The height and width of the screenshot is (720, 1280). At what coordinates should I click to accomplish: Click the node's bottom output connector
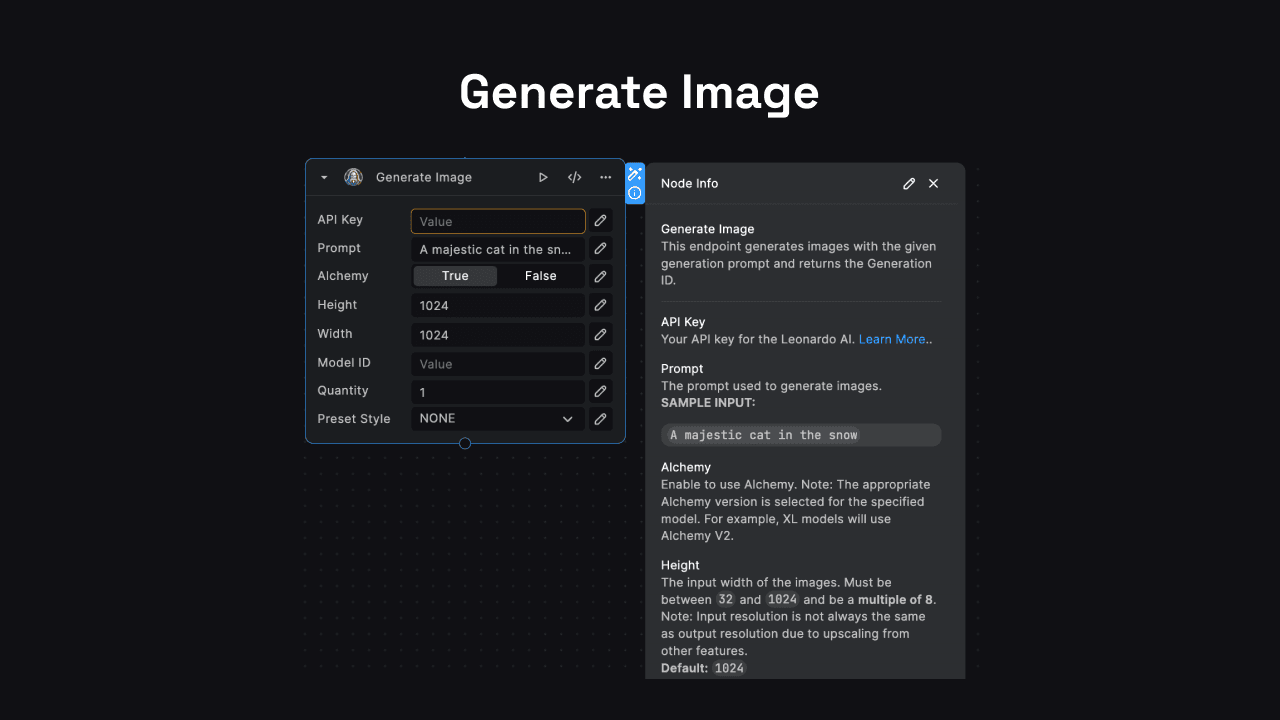tap(465, 443)
